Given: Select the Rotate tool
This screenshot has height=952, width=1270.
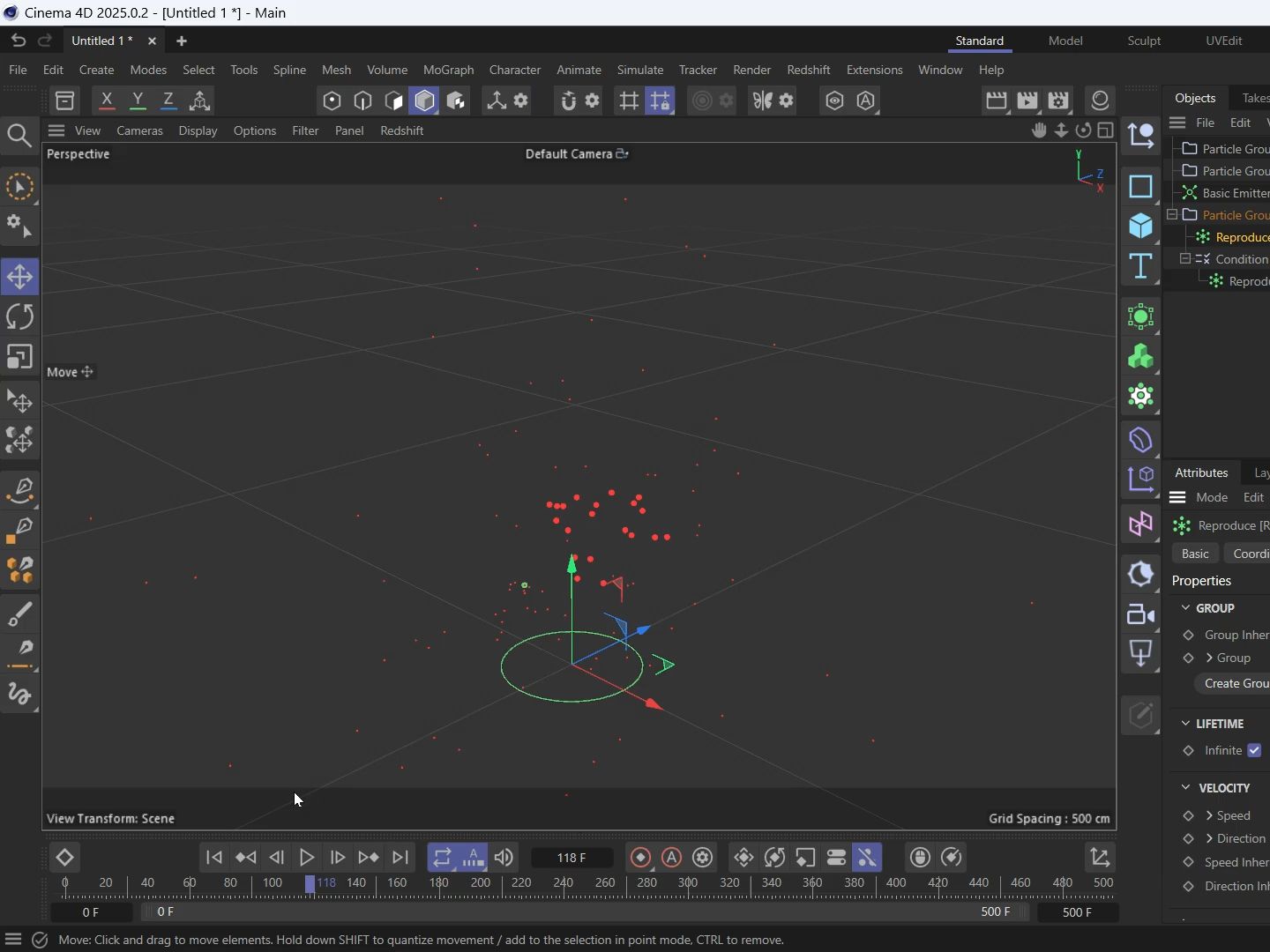Looking at the screenshot, I should point(19,316).
